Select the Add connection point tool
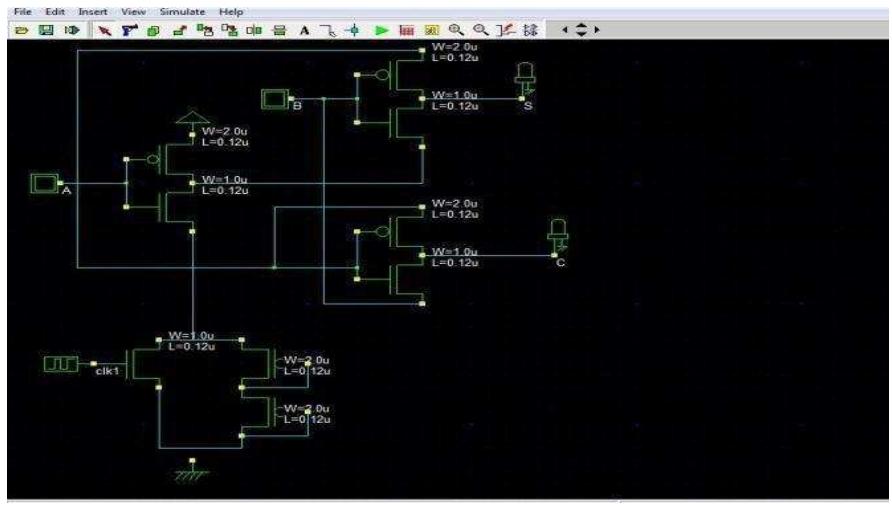This screenshot has width=892, height=507. click(x=353, y=30)
